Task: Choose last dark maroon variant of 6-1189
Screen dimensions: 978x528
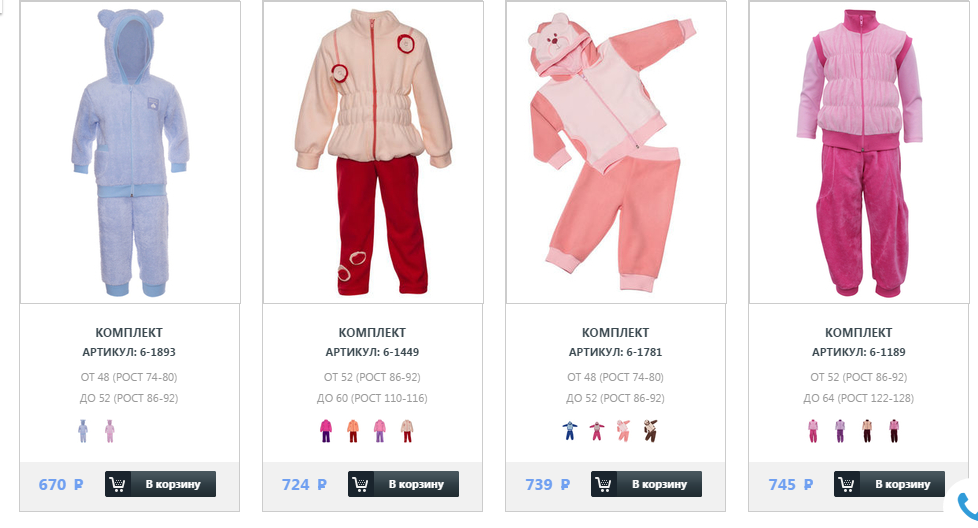Action: (x=894, y=431)
